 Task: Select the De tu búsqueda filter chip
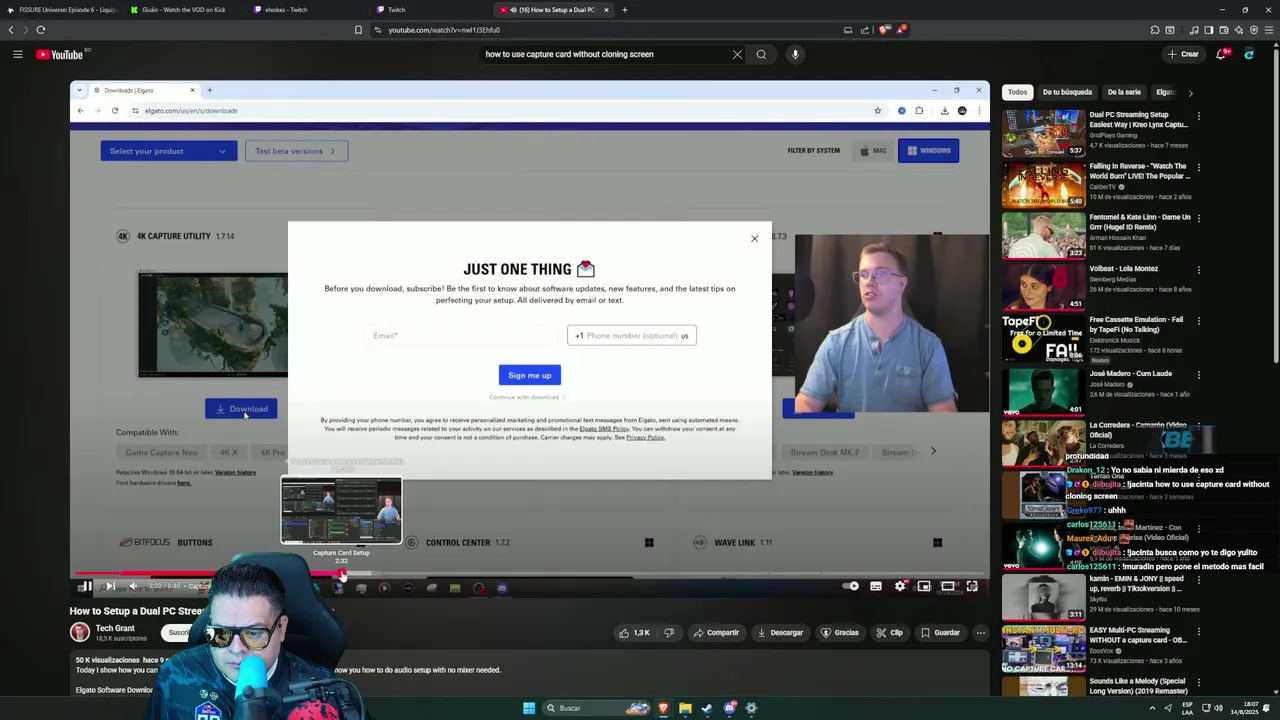(1067, 92)
